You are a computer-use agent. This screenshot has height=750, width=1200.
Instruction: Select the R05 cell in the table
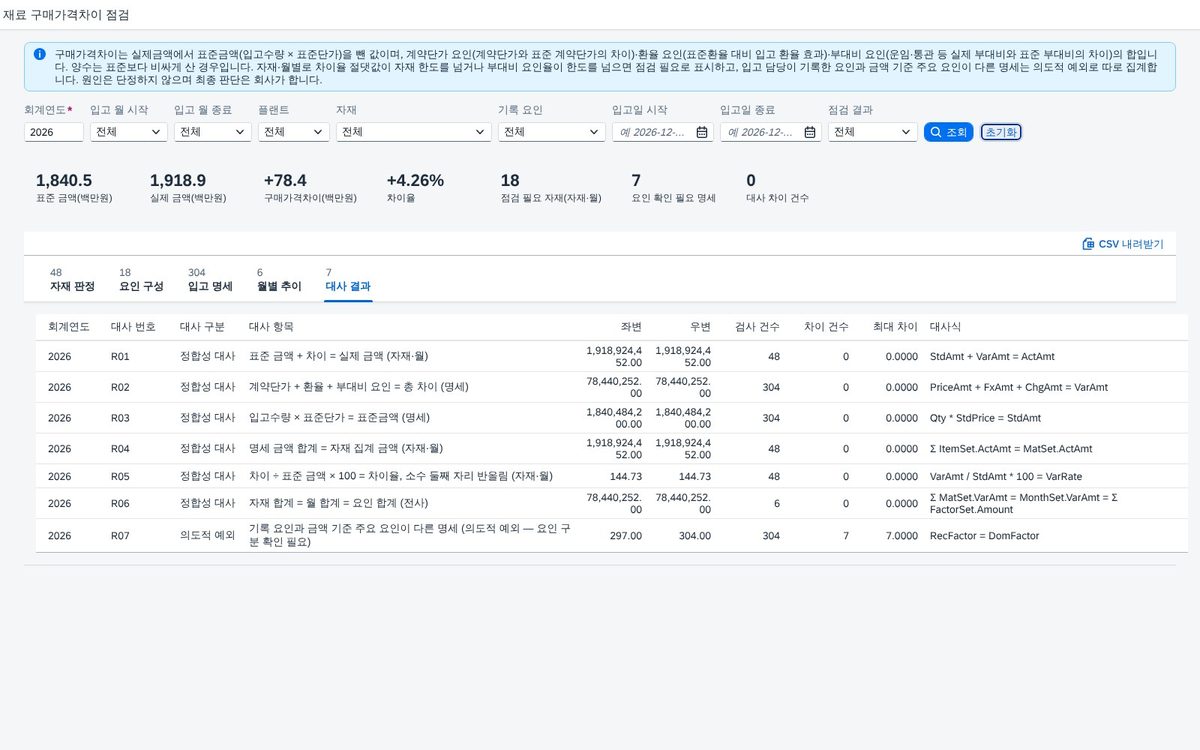(x=121, y=477)
